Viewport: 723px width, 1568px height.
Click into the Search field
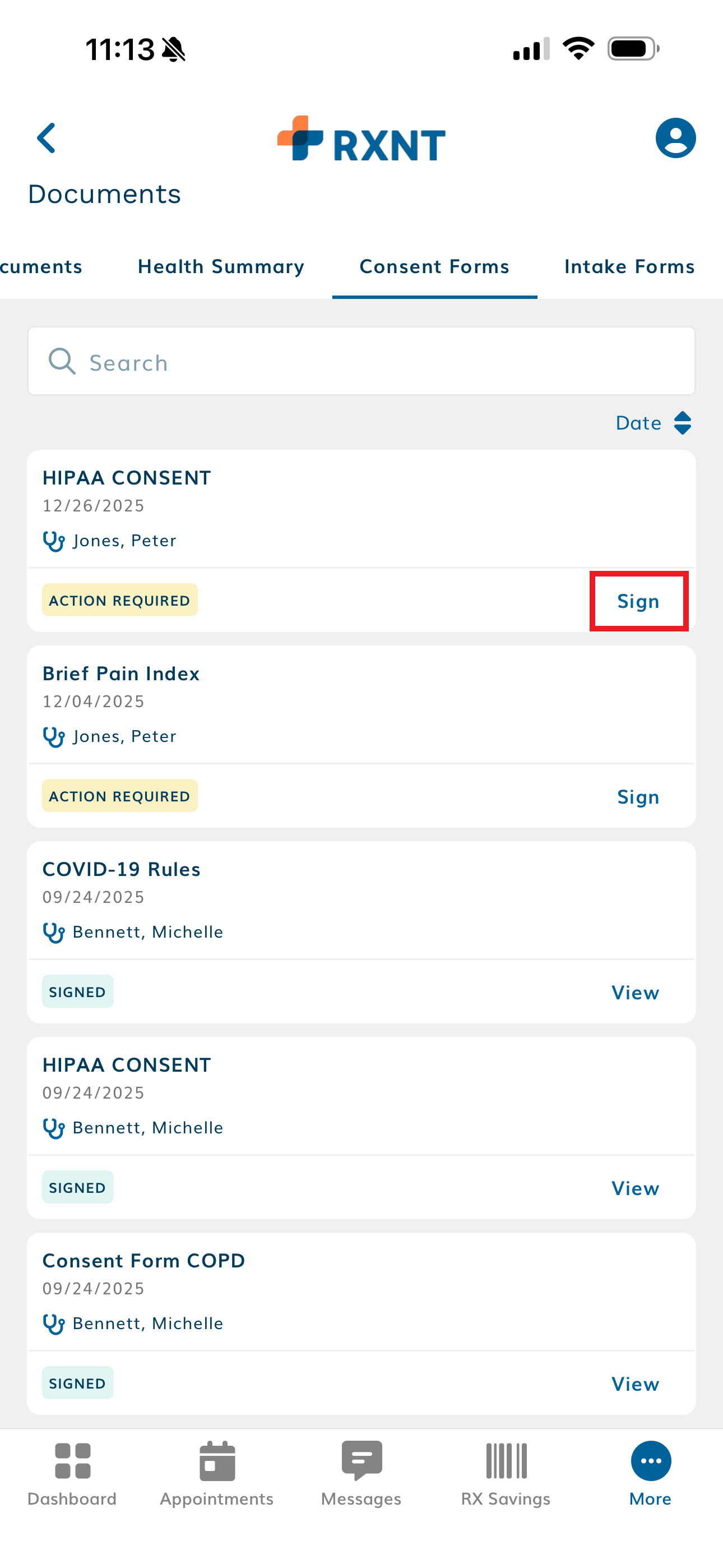click(377, 363)
